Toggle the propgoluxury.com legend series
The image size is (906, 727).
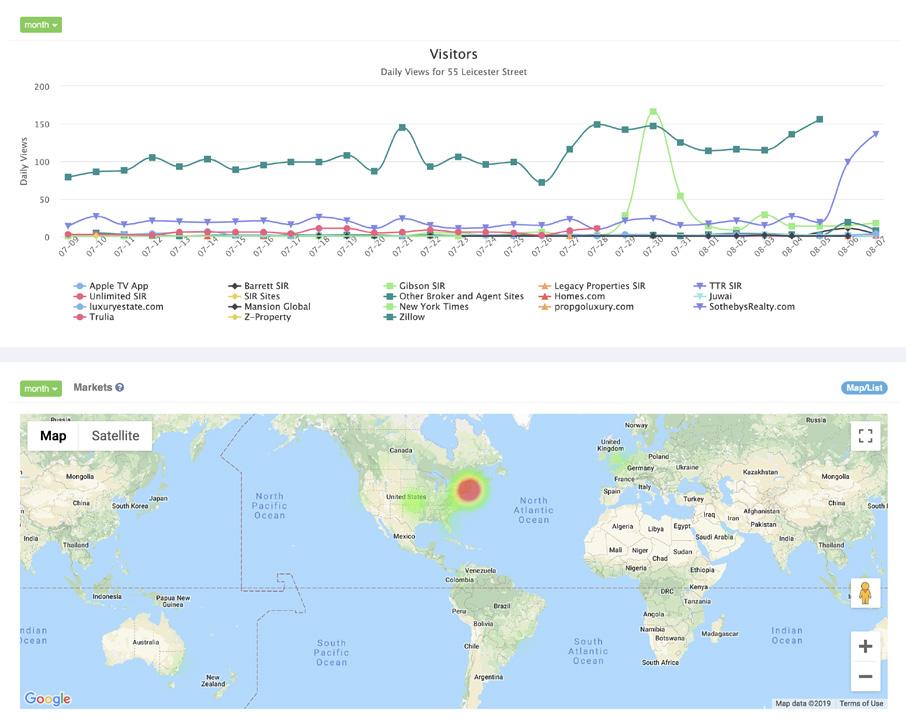click(586, 306)
